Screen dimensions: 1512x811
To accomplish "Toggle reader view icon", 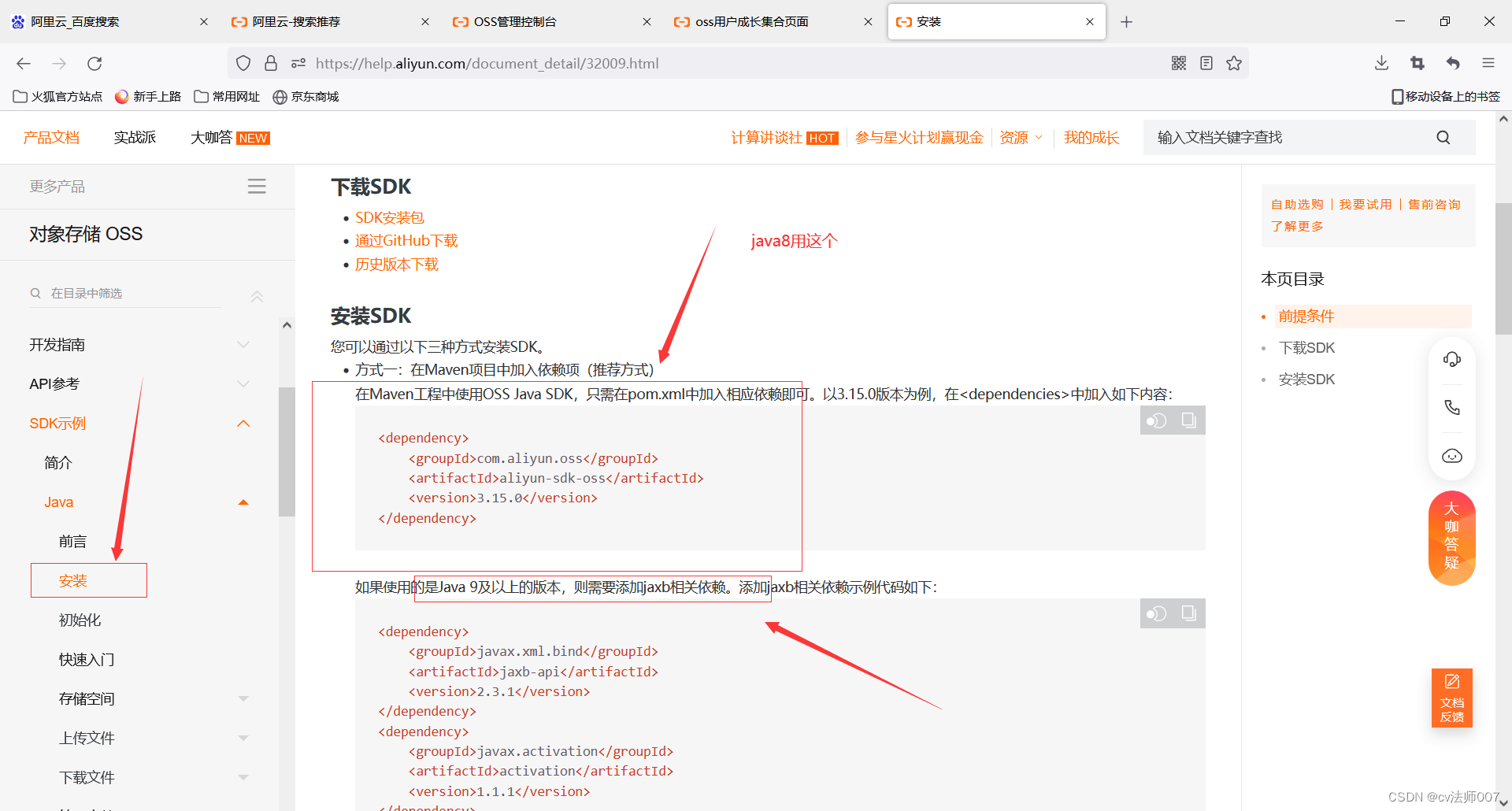I will (1206, 63).
